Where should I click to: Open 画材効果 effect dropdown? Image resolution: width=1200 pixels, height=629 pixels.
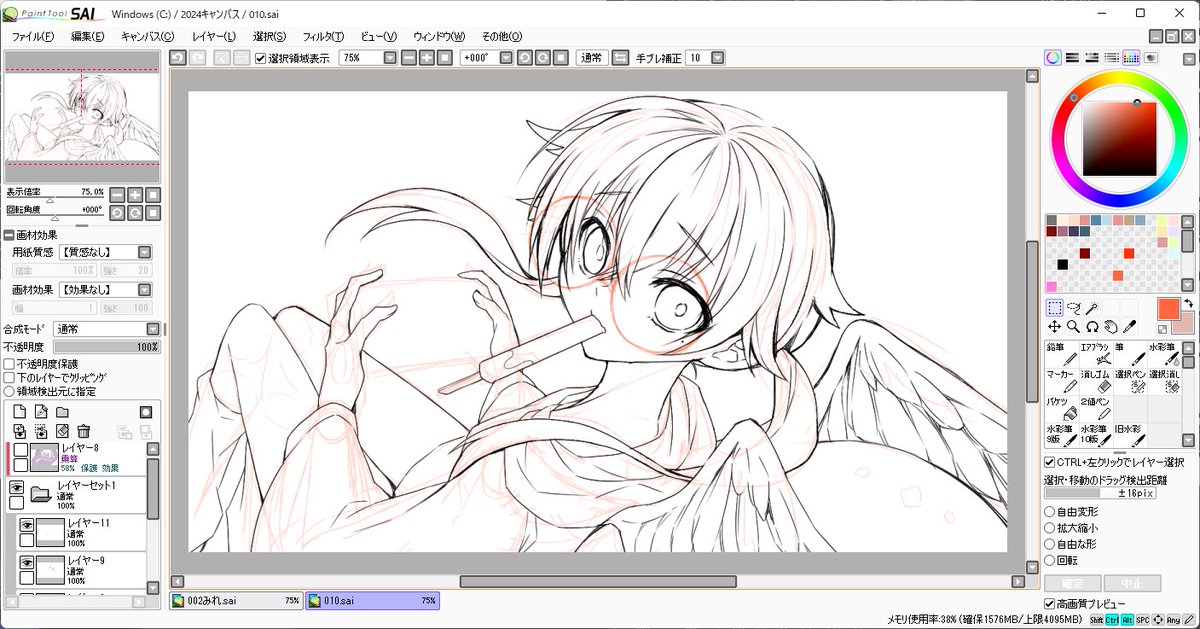[x=144, y=290]
